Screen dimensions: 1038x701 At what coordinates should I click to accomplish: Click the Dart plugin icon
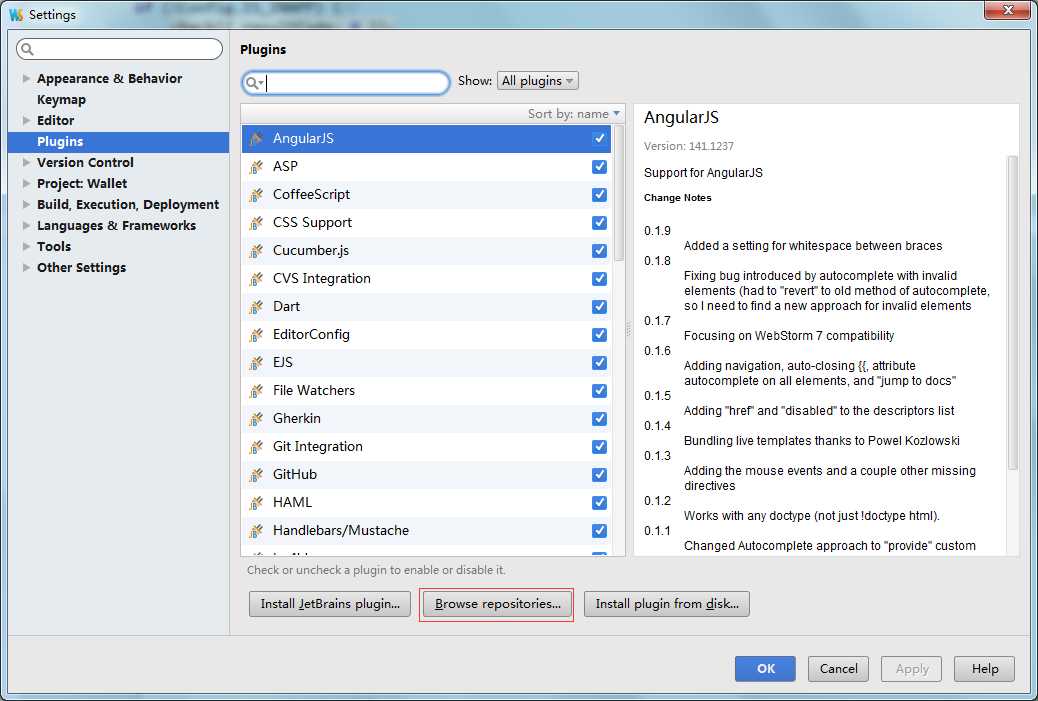pyautogui.click(x=256, y=306)
